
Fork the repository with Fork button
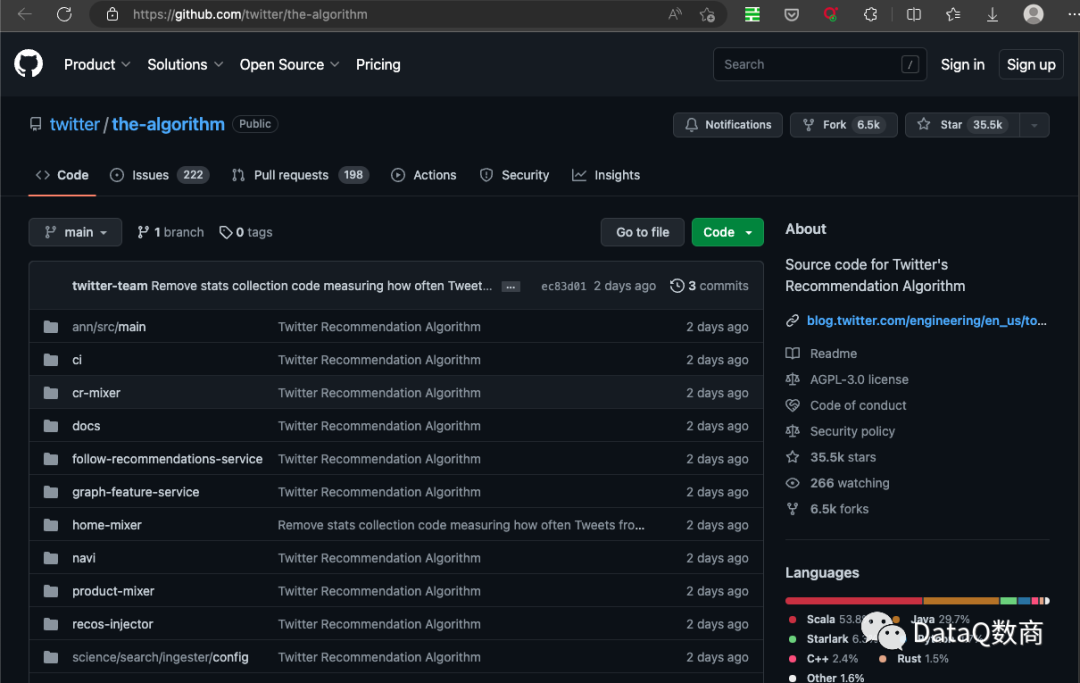(843, 125)
